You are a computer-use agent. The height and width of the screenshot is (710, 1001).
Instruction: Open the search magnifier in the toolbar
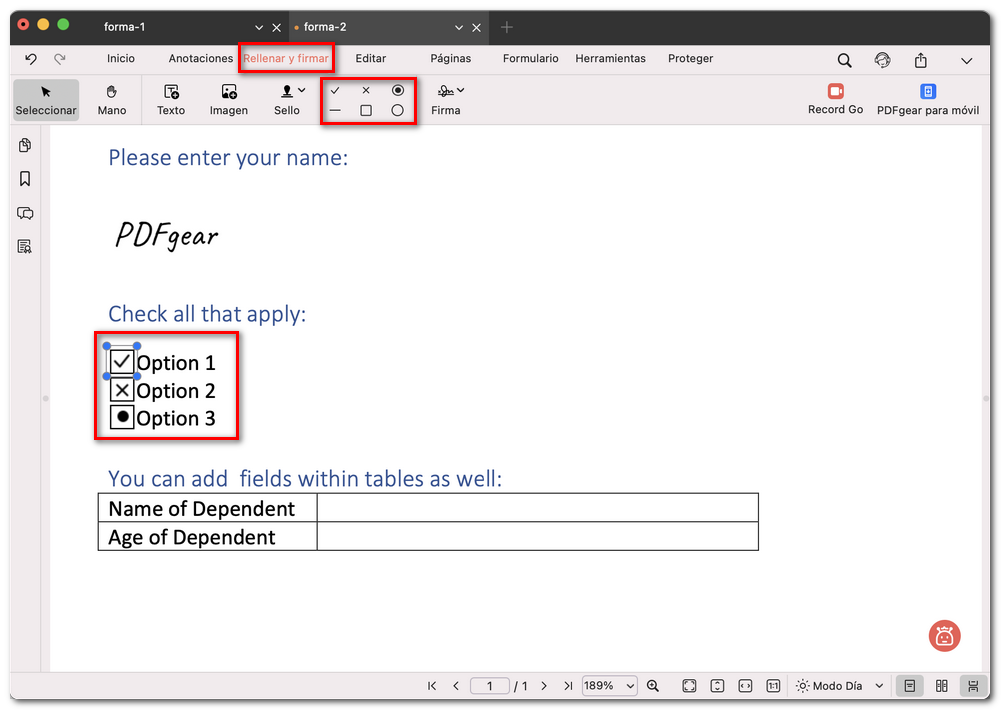click(845, 60)
